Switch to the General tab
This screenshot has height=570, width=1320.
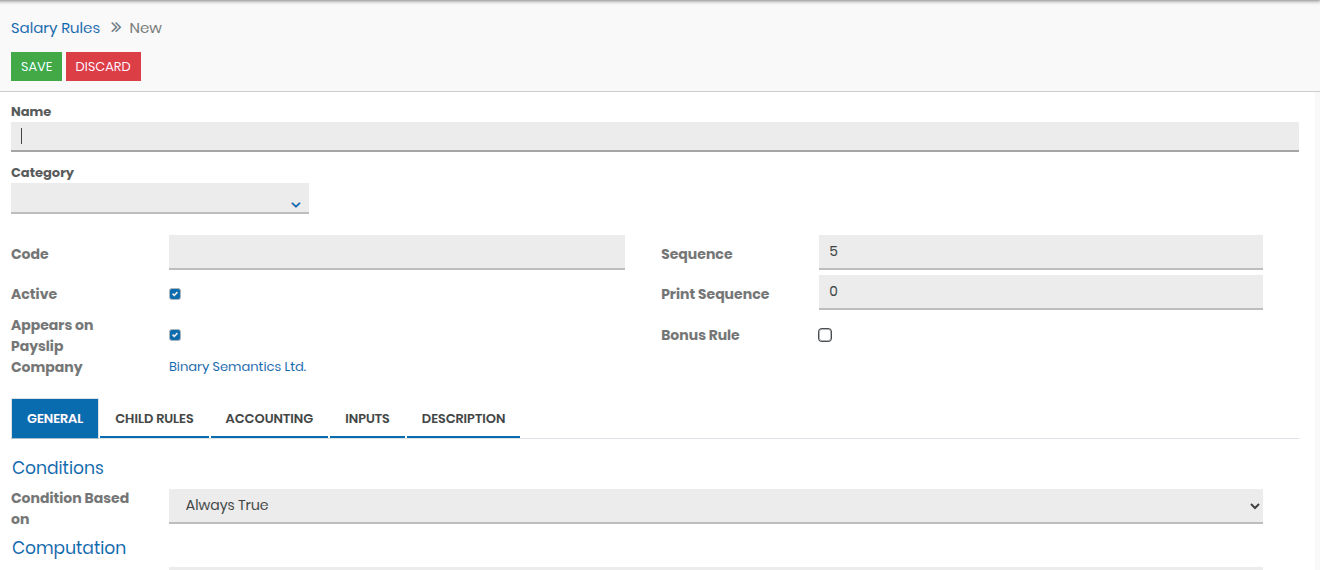pos(55,419)
